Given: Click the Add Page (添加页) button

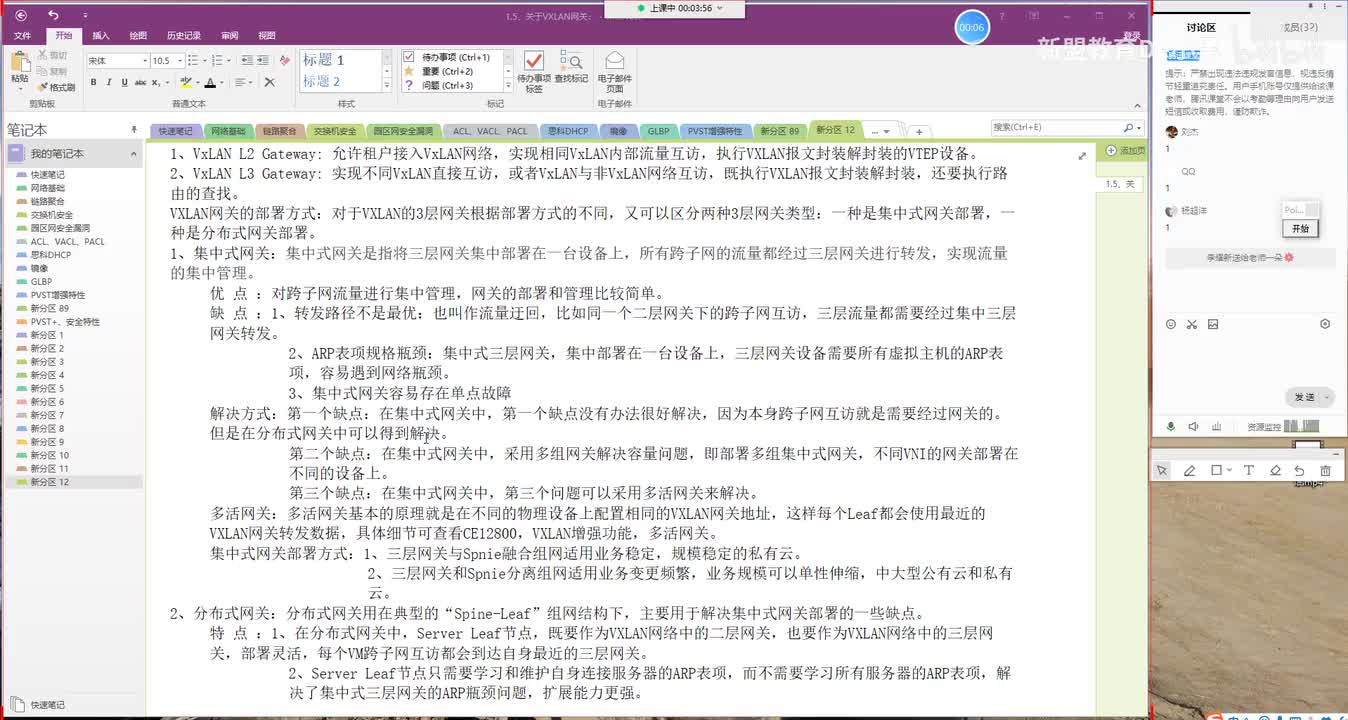Looking at the screenshot, I should coord(1126,150).
